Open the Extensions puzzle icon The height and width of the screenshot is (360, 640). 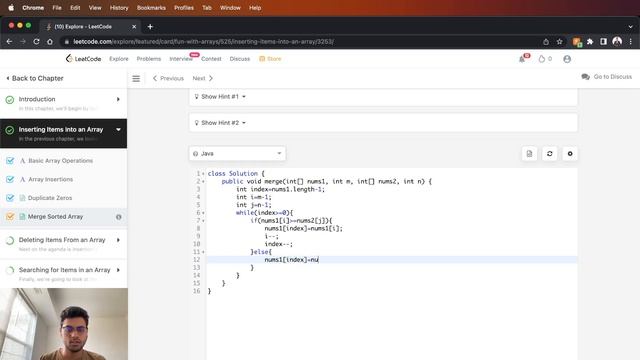tap(590, 42)
